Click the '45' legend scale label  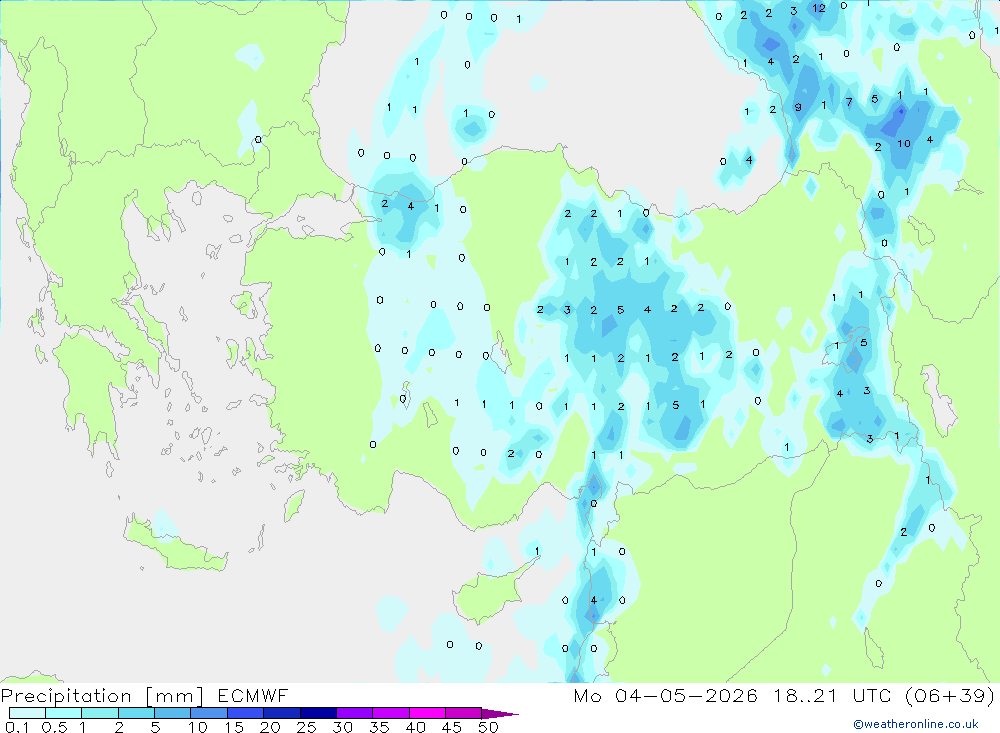tap(452, 727)
